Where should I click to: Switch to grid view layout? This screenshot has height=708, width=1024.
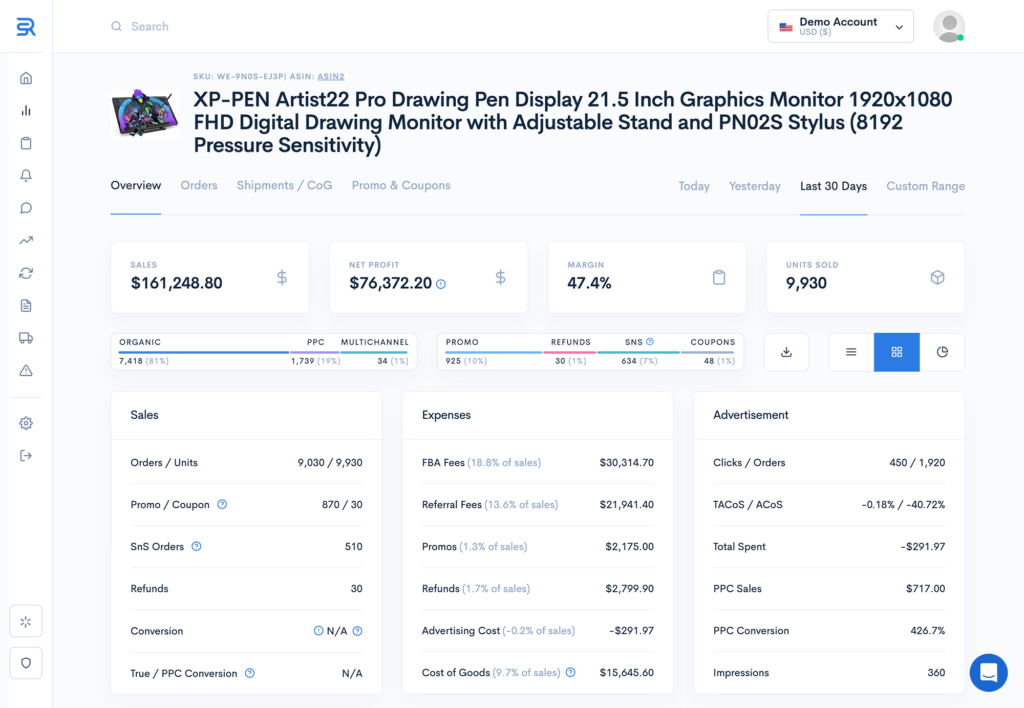[897, 352]
